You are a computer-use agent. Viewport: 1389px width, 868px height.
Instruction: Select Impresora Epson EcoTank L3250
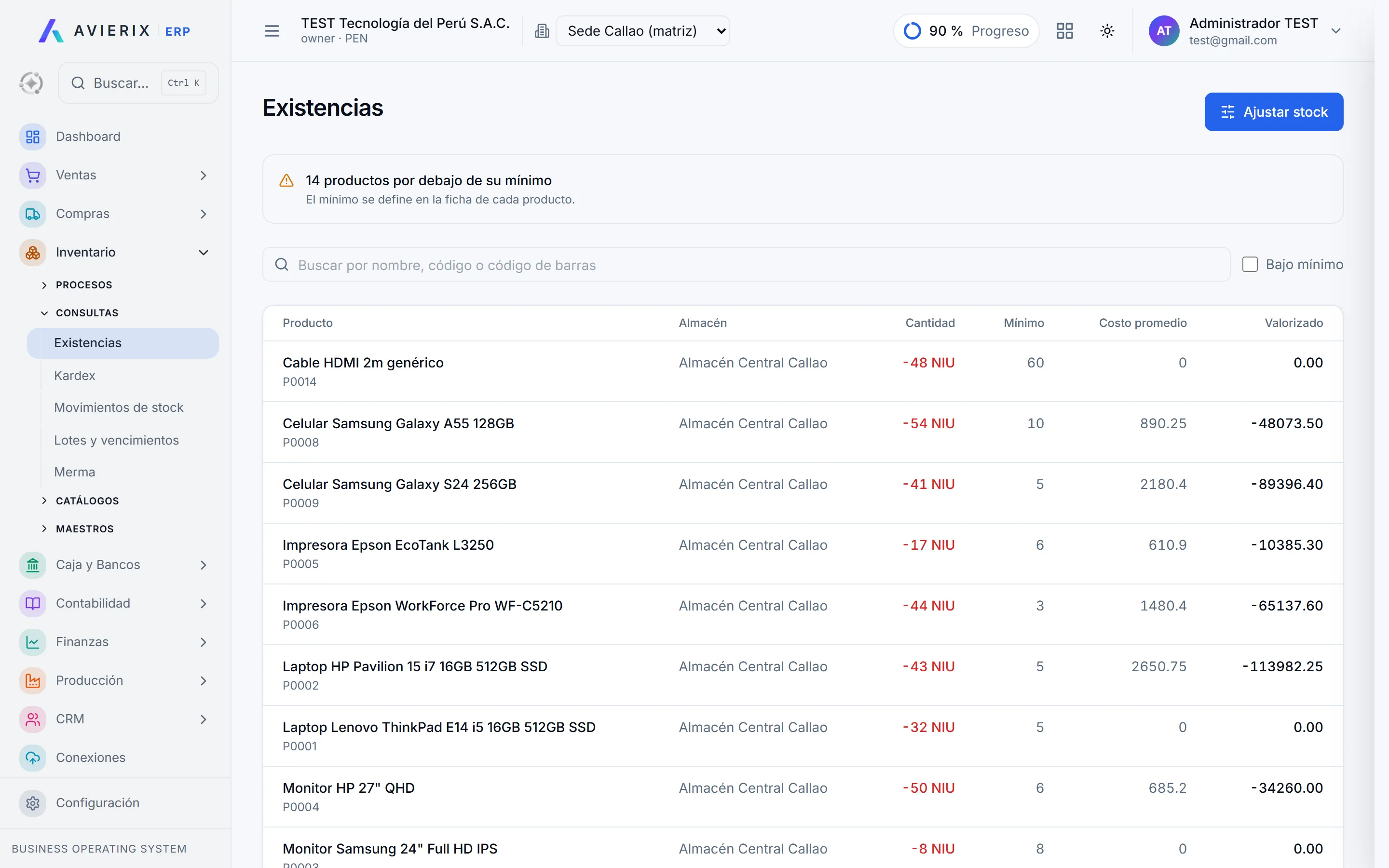tap(388, 545)
